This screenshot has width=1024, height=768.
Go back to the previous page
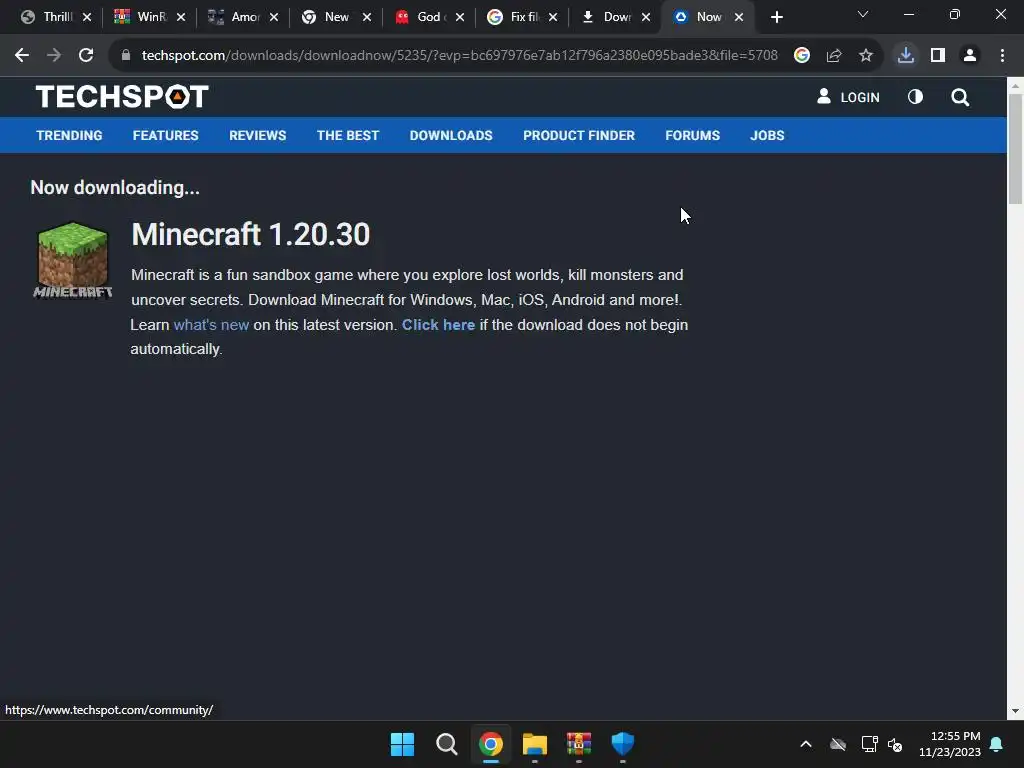(22, 56)
